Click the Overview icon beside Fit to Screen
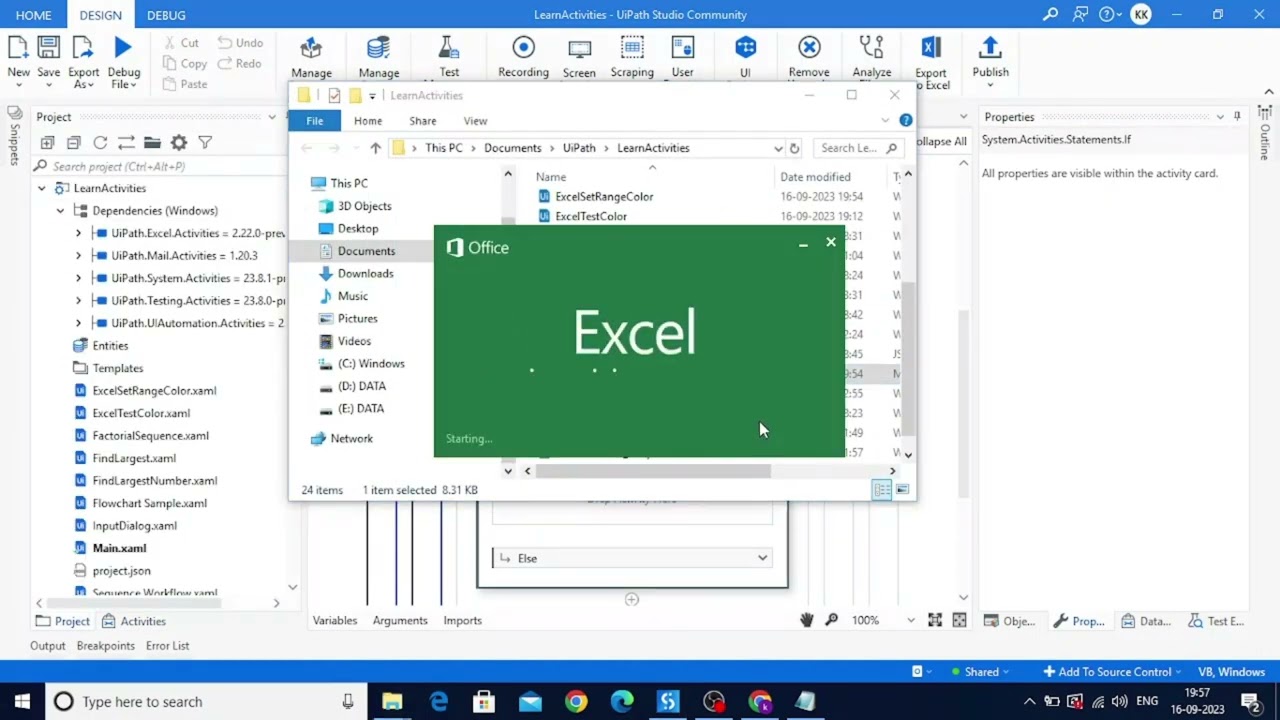The height and width of the screenshot is (720, 1280). (959, 620)
